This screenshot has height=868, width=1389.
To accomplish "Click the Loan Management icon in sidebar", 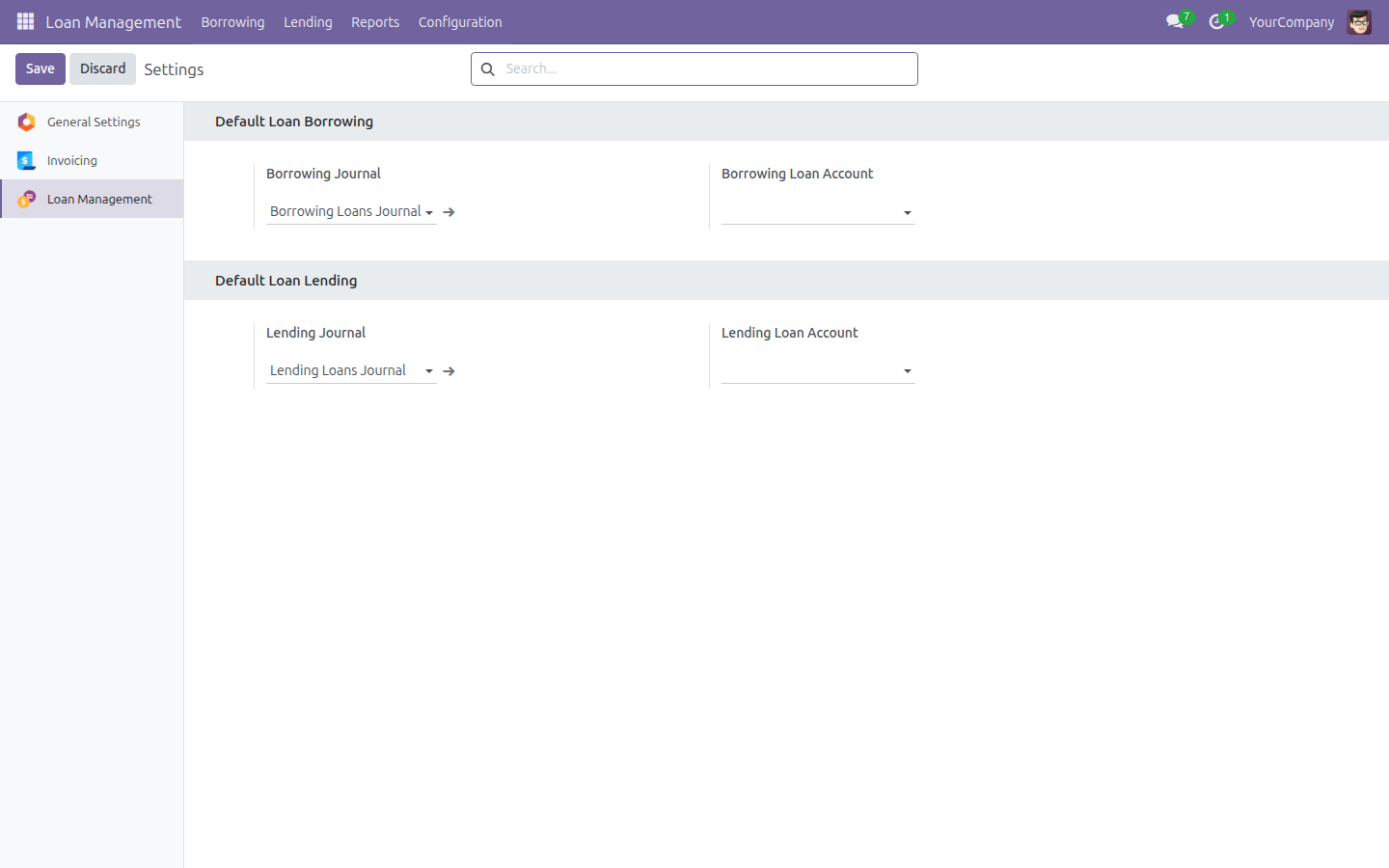I will 27,199.
